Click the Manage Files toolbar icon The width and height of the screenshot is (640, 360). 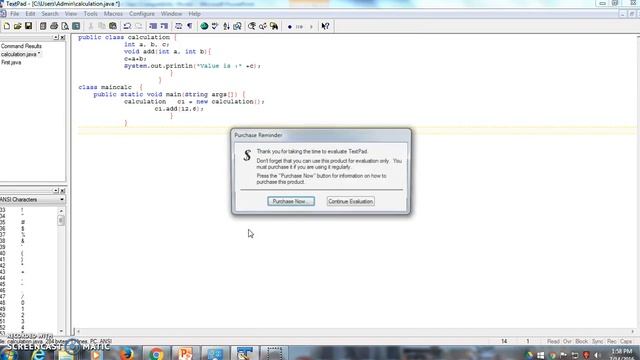43,26
